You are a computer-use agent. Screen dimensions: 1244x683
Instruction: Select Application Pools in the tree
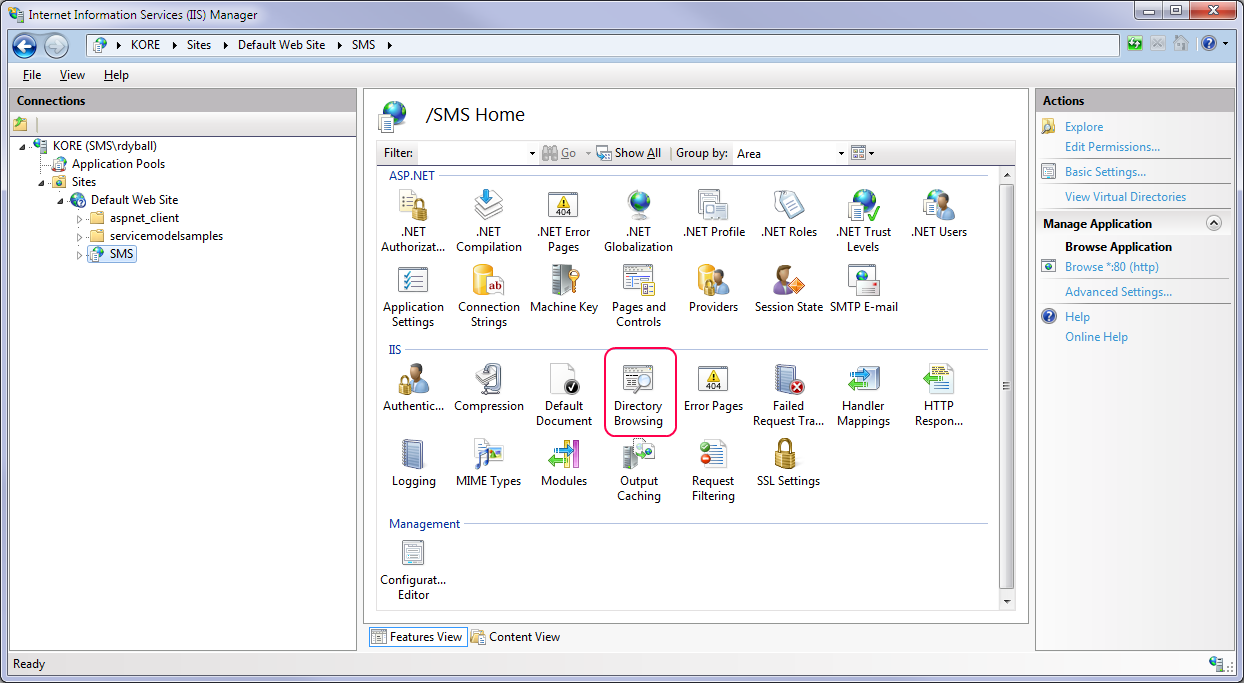pos(118,164)
